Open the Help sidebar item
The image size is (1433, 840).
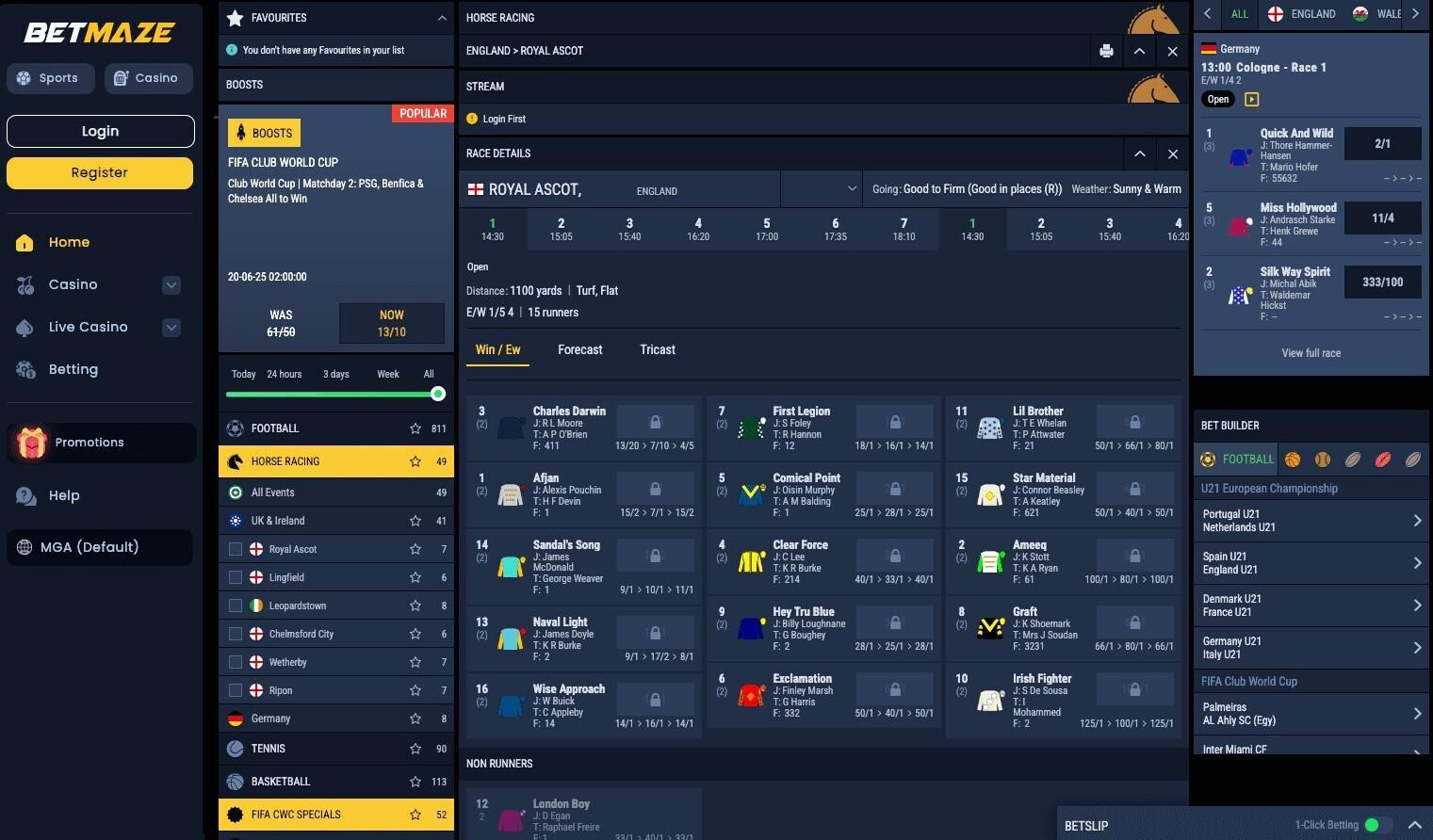pos(64,495)
